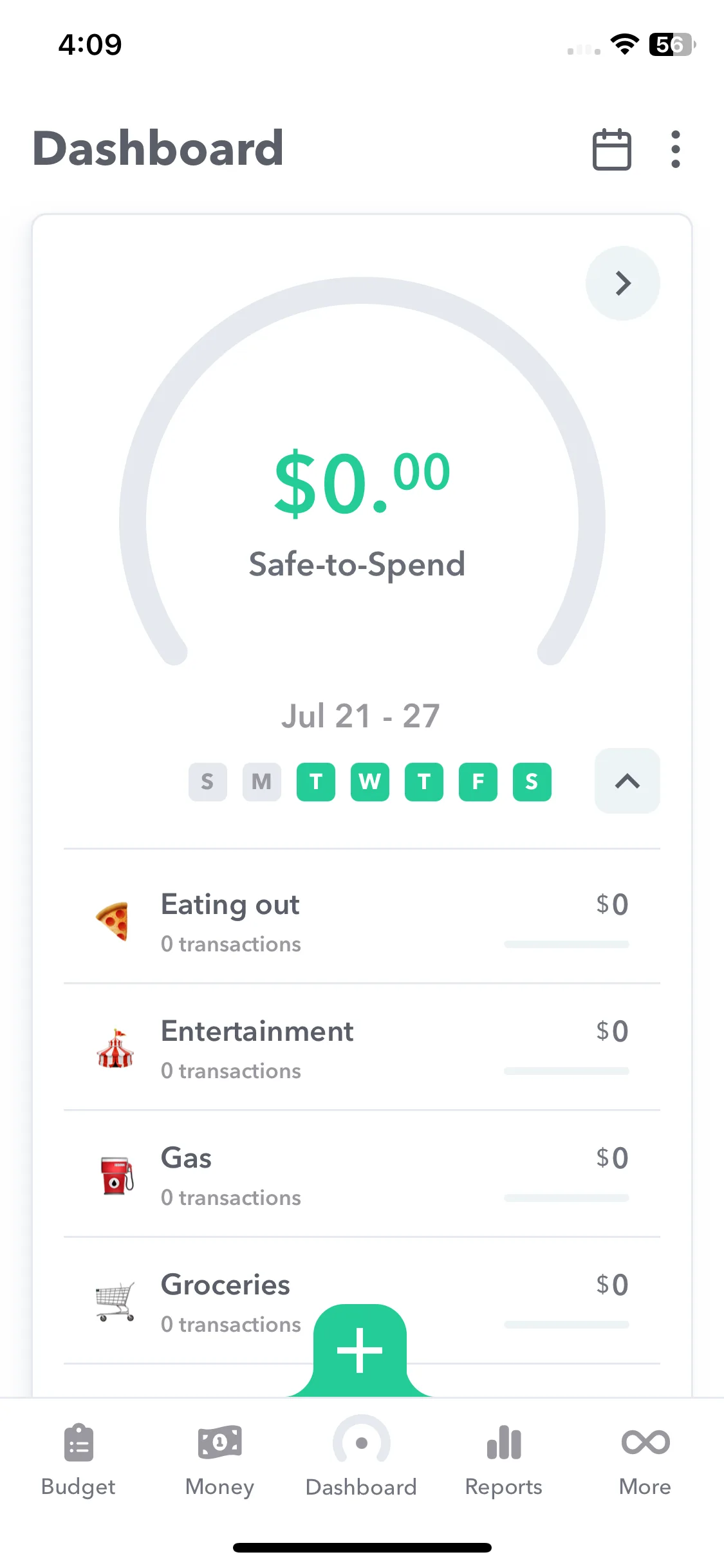724x1568 pixels.
Task: Click the circus tent Entertainment icon
Action: click(115, 1049)
